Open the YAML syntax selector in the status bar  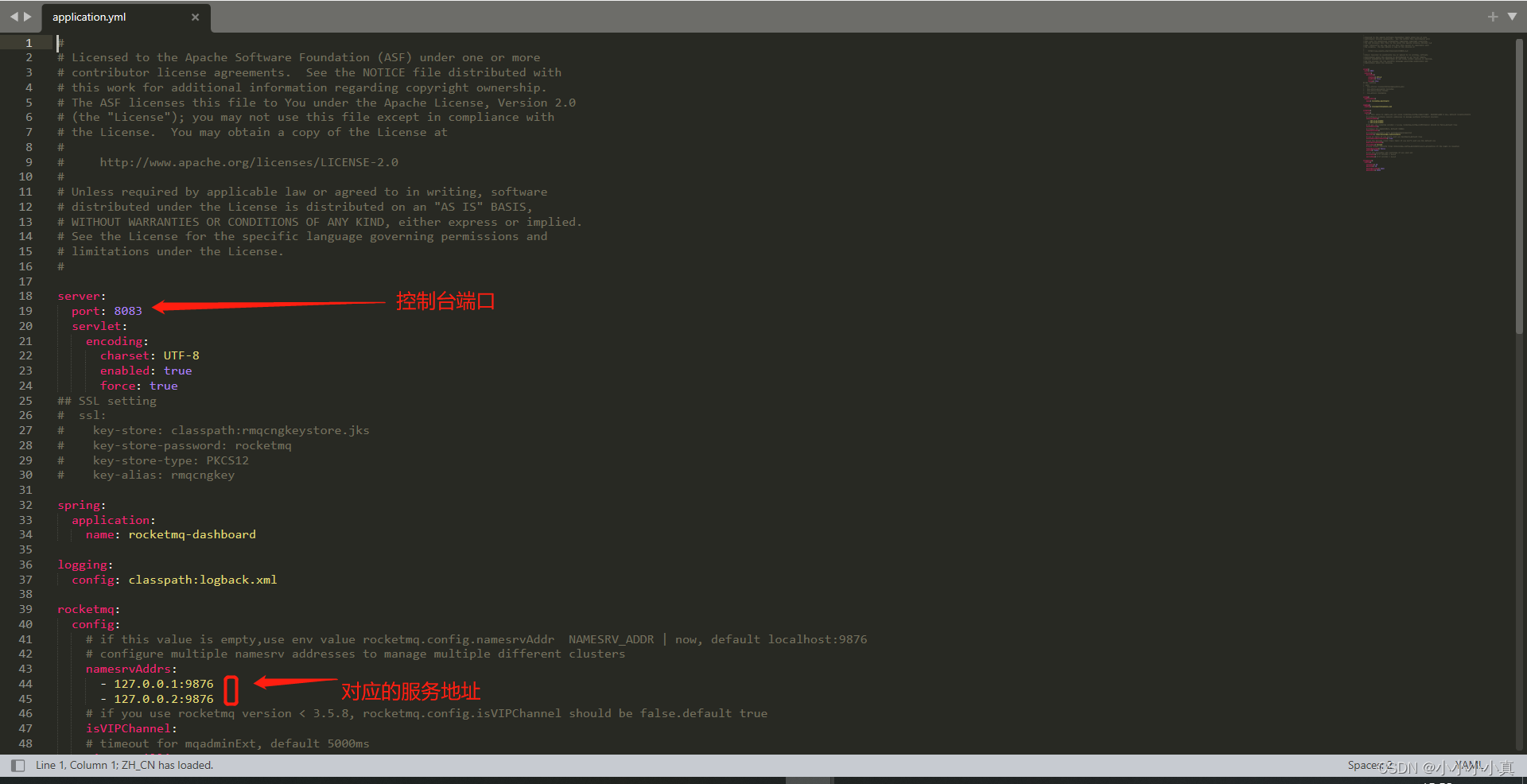pyautogui.click(x=1469, y=765)
